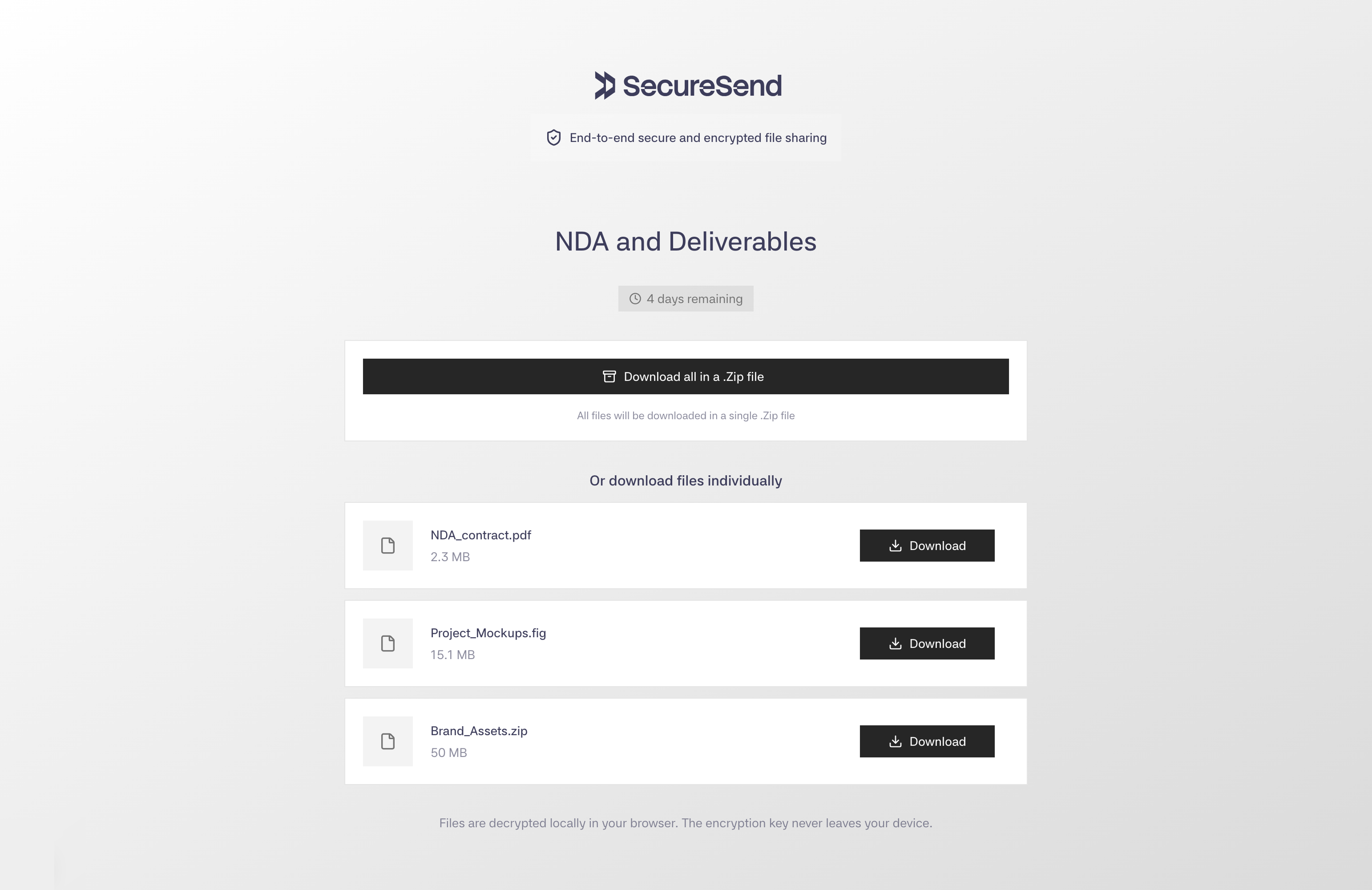Click the end-to-end encrypted file sharing banner
The image size is (1372, 890).
686,137
